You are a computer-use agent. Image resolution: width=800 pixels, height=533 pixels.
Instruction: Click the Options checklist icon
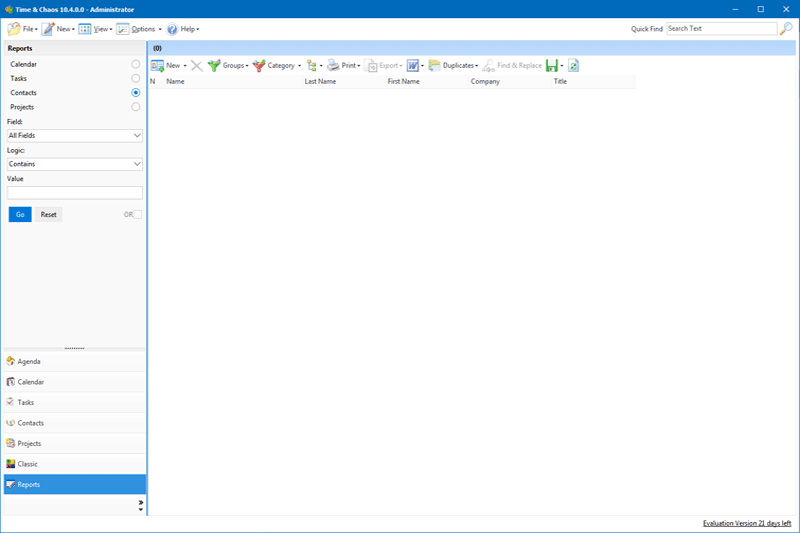(122, 29)
